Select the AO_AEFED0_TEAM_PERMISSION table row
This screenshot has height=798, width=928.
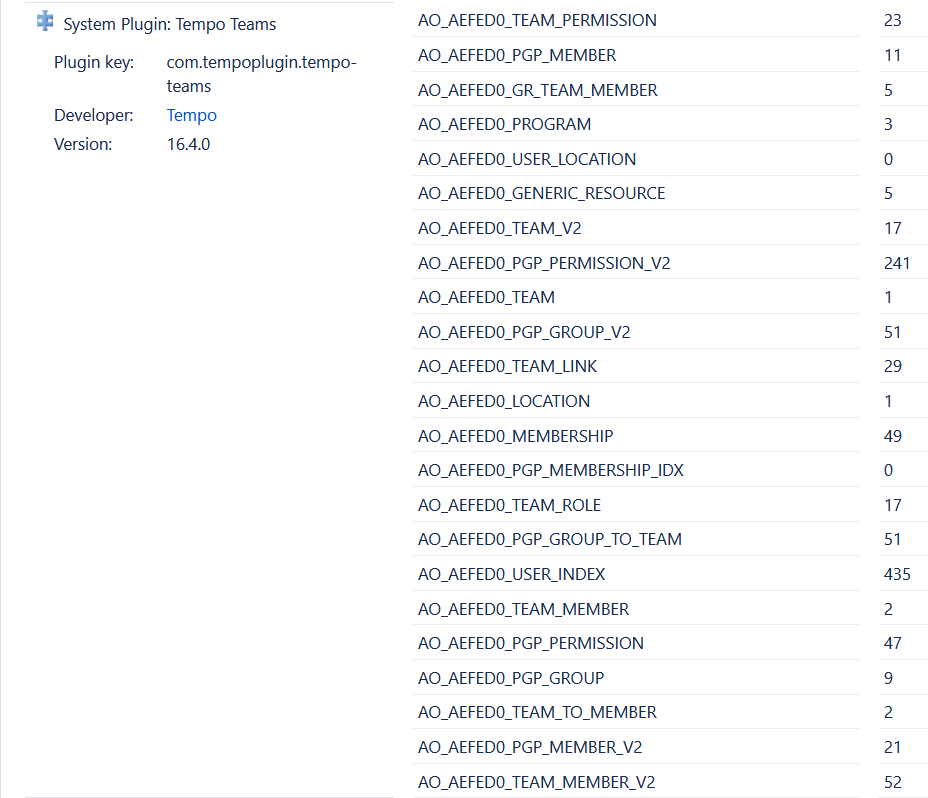click(x=537, y=20)
